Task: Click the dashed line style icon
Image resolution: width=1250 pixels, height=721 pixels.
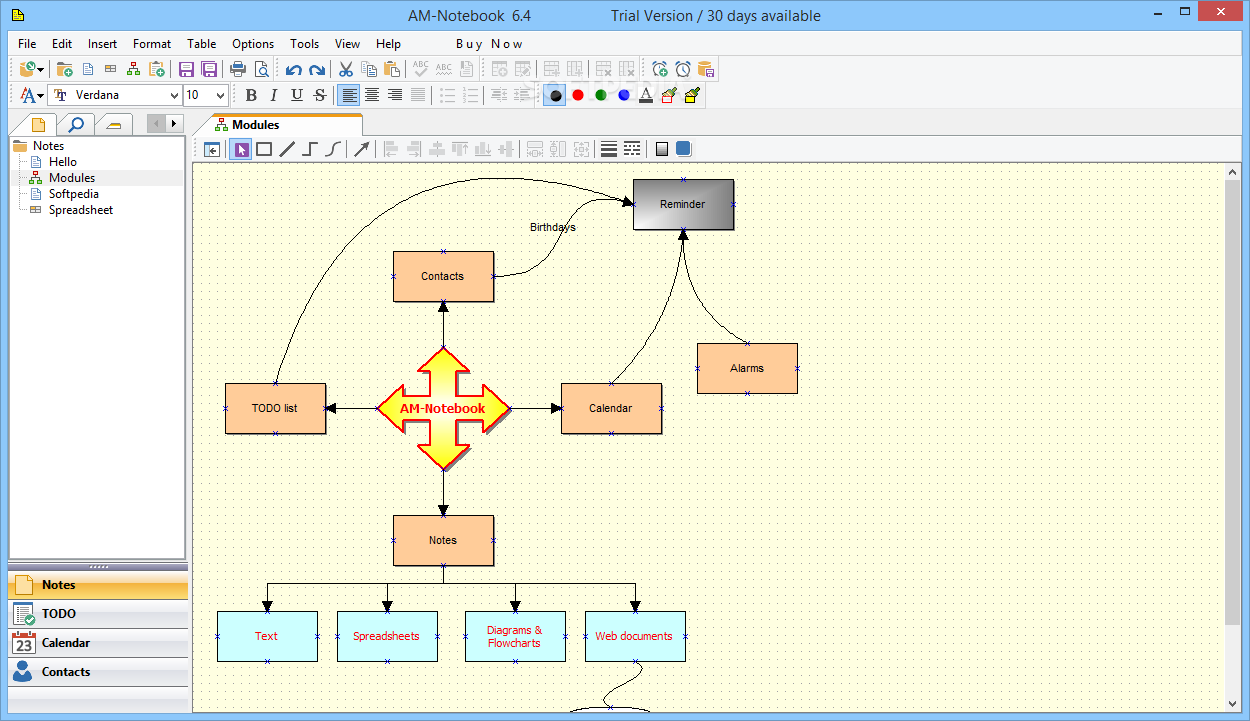Action: [632, 150]
